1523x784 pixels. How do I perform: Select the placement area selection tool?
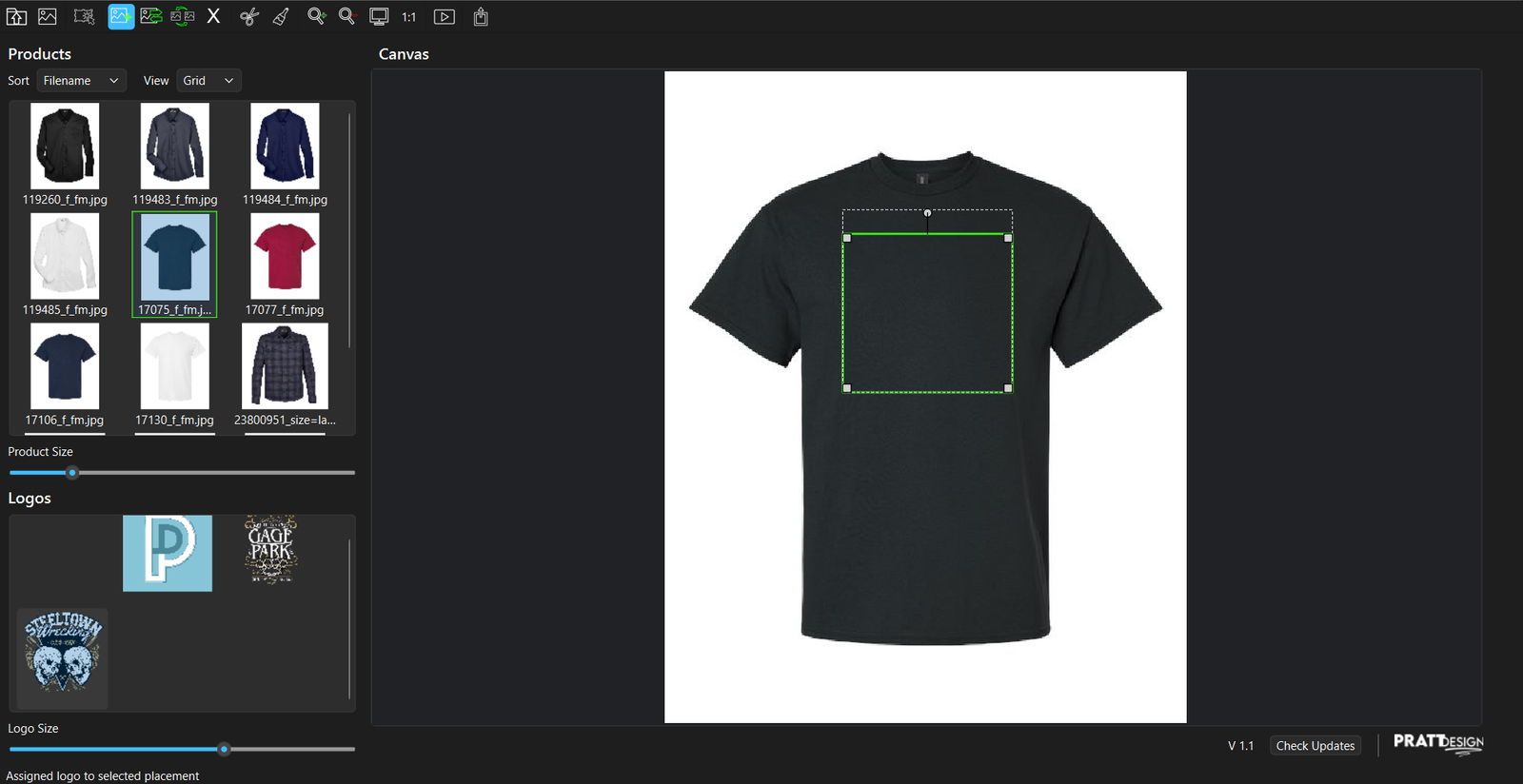click(84, 16)
